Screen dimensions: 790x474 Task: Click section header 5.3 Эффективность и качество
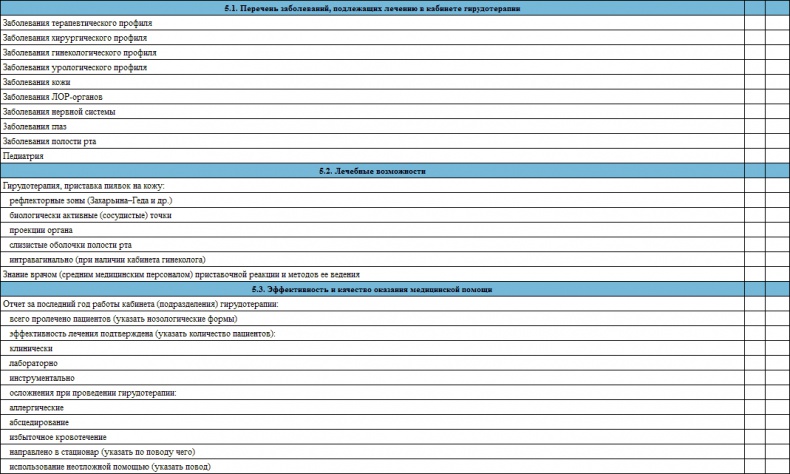[372, 289]
